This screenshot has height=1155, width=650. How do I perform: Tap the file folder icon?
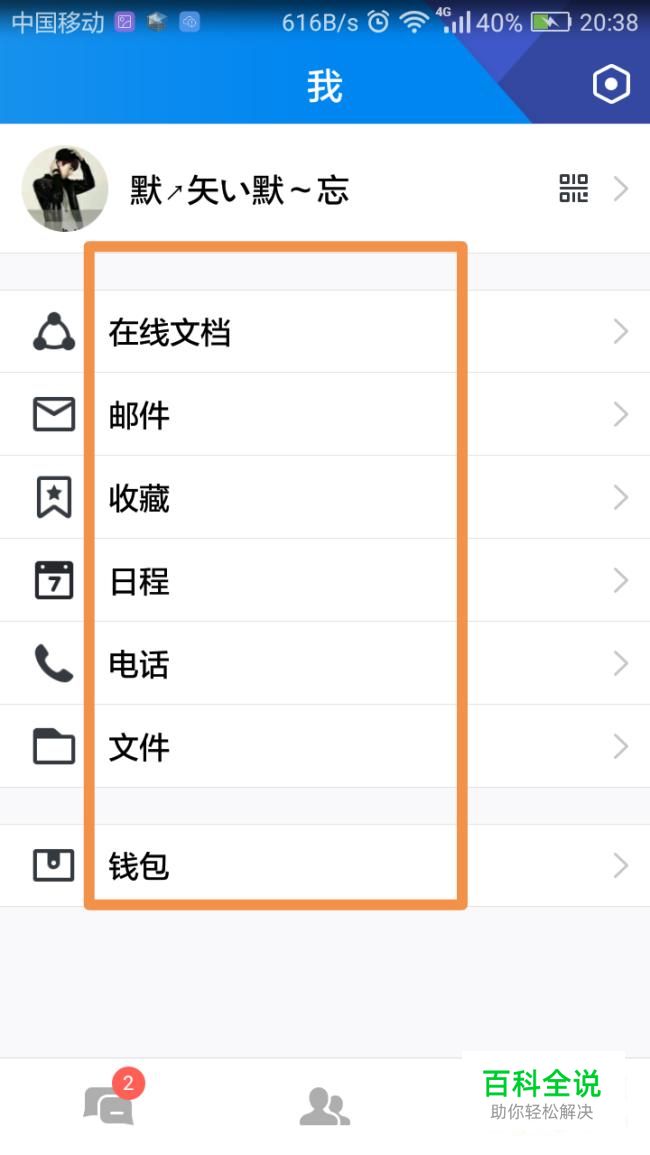click(54, 746)
